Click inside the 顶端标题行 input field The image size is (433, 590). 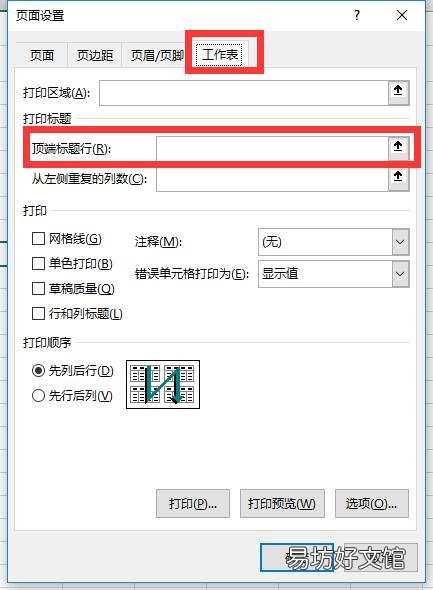point(272,148)
